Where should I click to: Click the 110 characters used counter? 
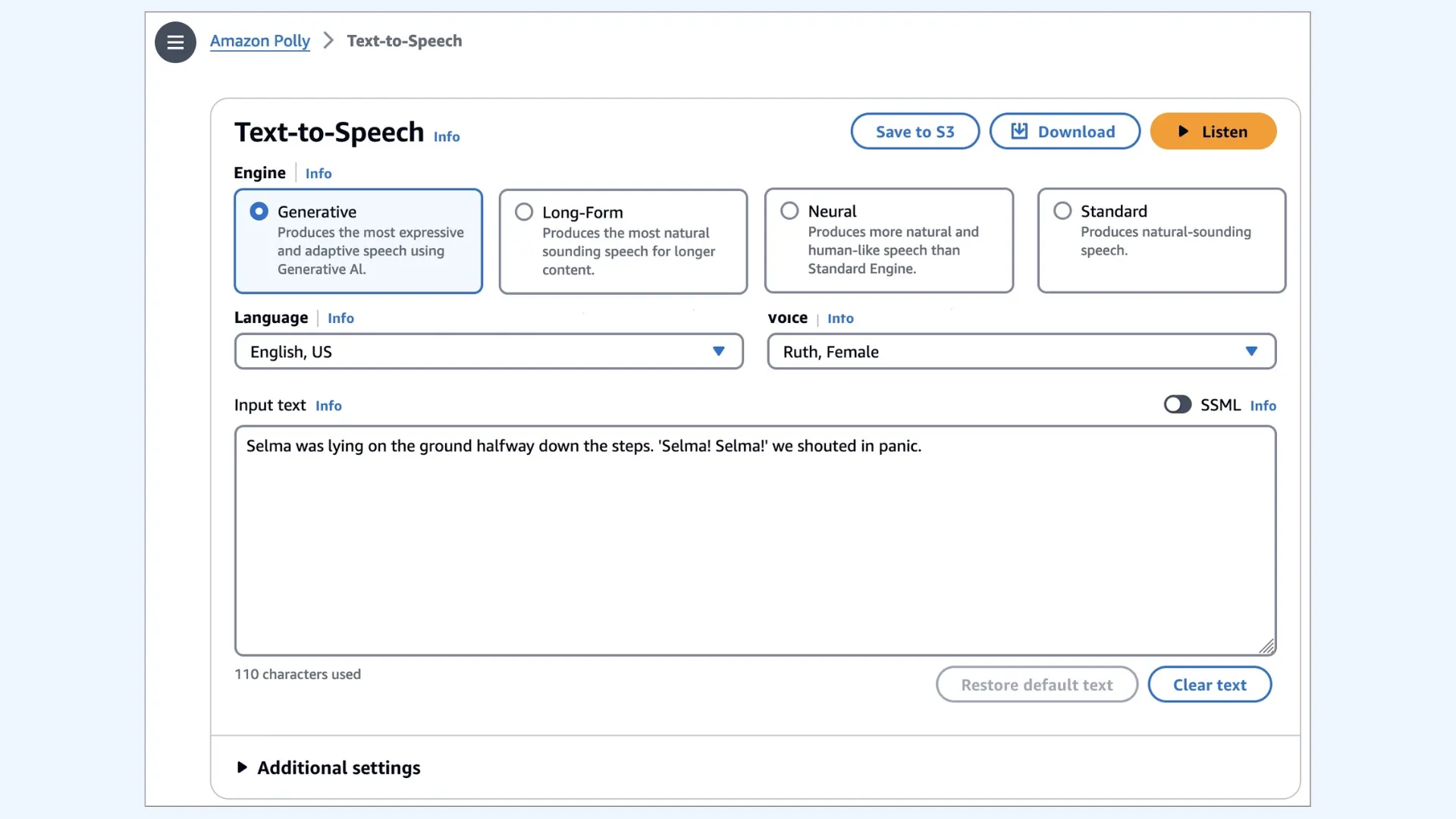point(297,674)
